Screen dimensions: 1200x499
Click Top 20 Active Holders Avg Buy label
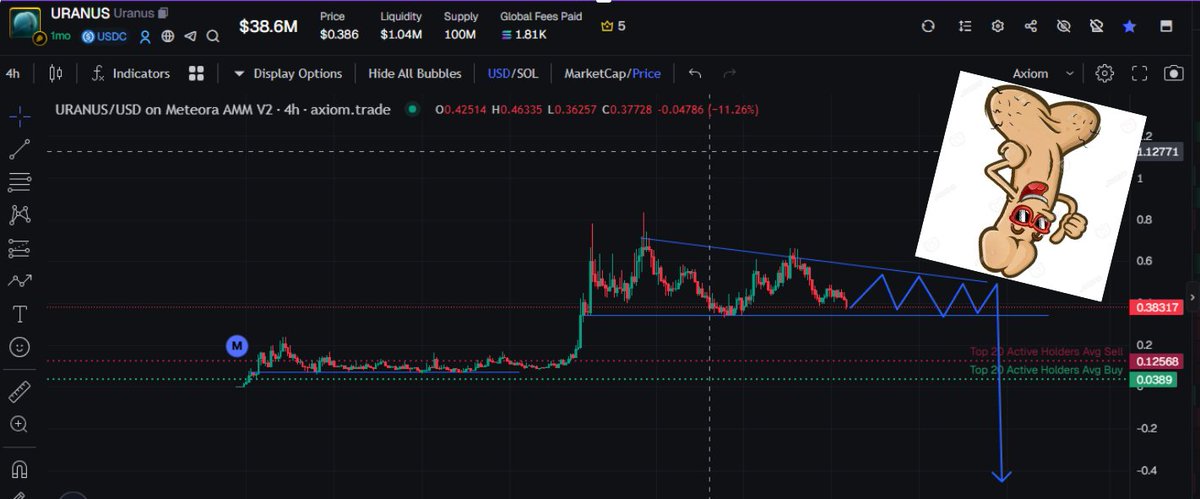(1047, 369)
